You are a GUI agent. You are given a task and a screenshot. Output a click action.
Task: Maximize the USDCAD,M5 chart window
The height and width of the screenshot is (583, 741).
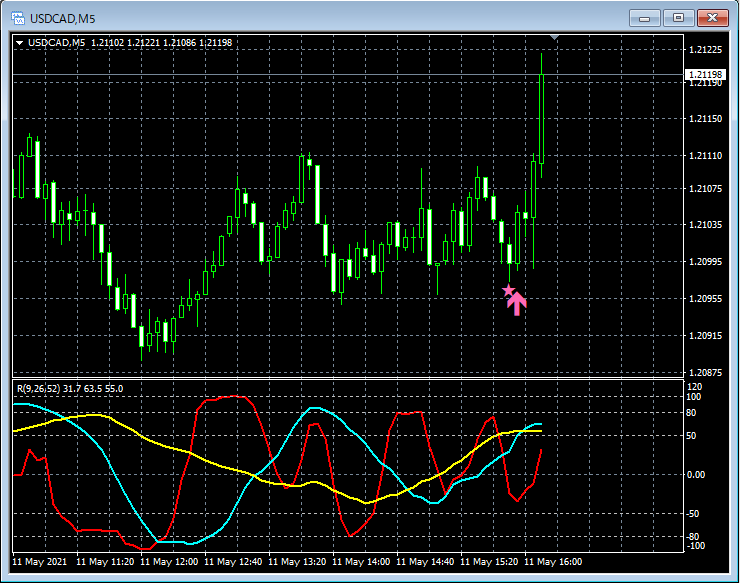click(x=678, y=18)
